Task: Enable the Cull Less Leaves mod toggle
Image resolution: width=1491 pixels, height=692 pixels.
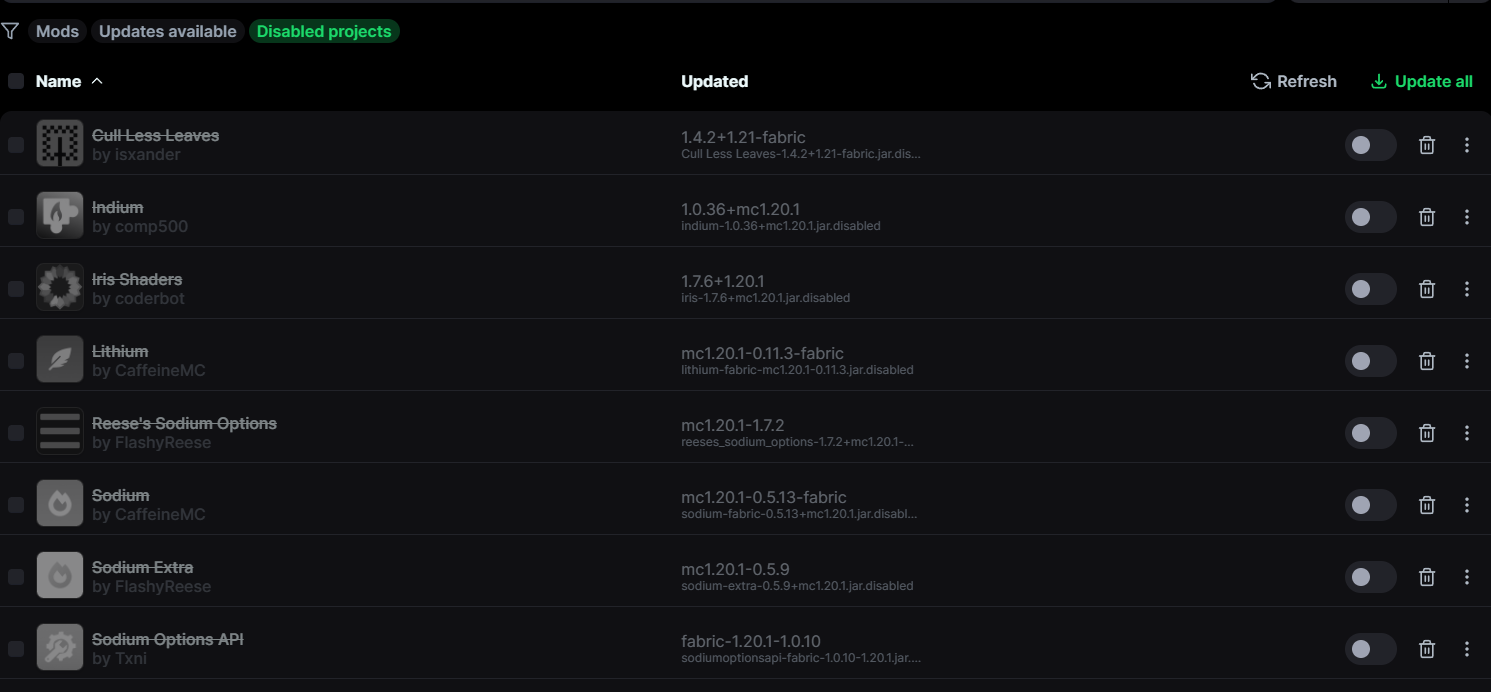Action: coord(1370,145)
